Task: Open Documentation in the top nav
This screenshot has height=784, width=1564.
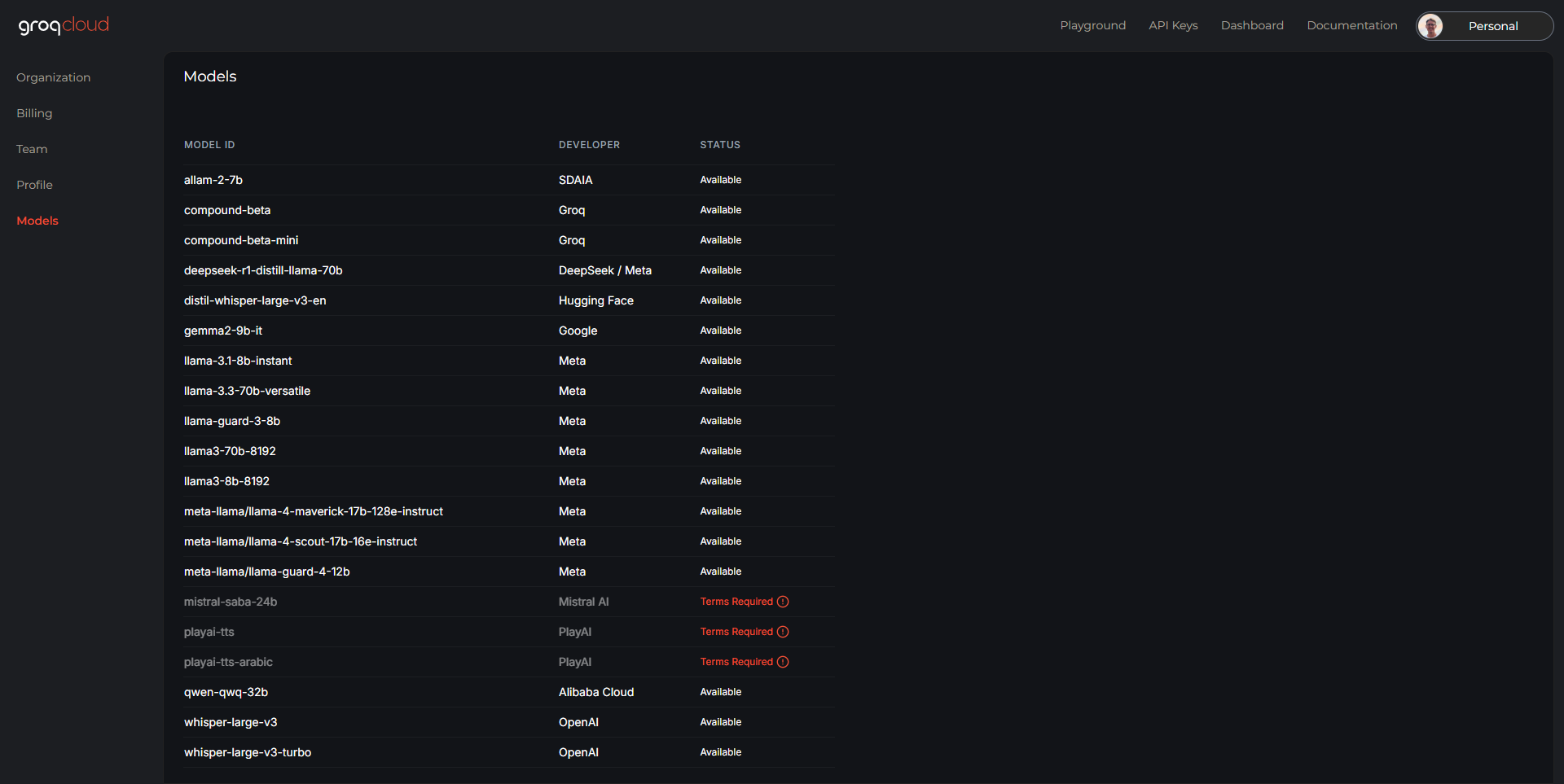Action: pyautogui.click(x=1351, y=25)
